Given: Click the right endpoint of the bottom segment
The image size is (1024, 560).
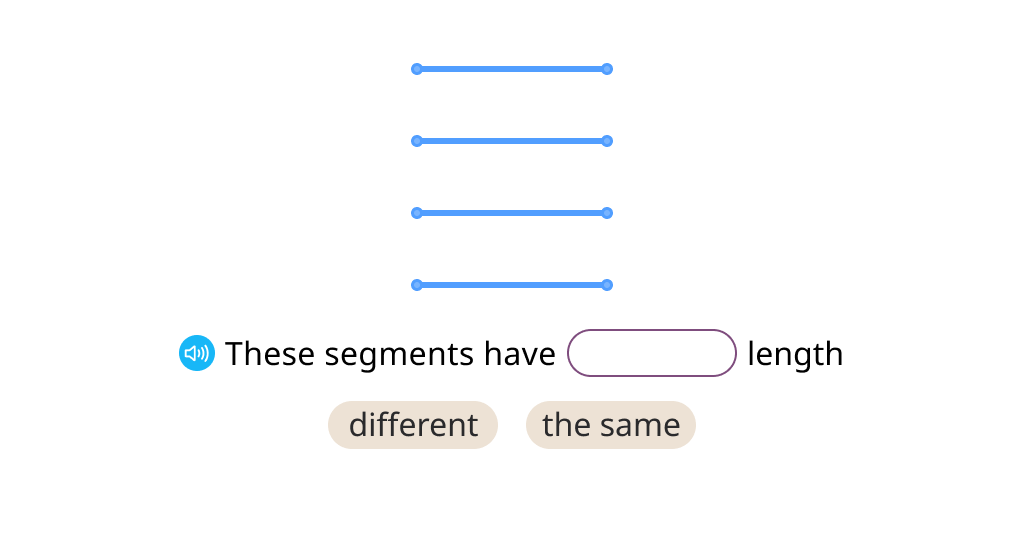Looking at the screenshot, I should pyautogui.click(x=607, y=285).
